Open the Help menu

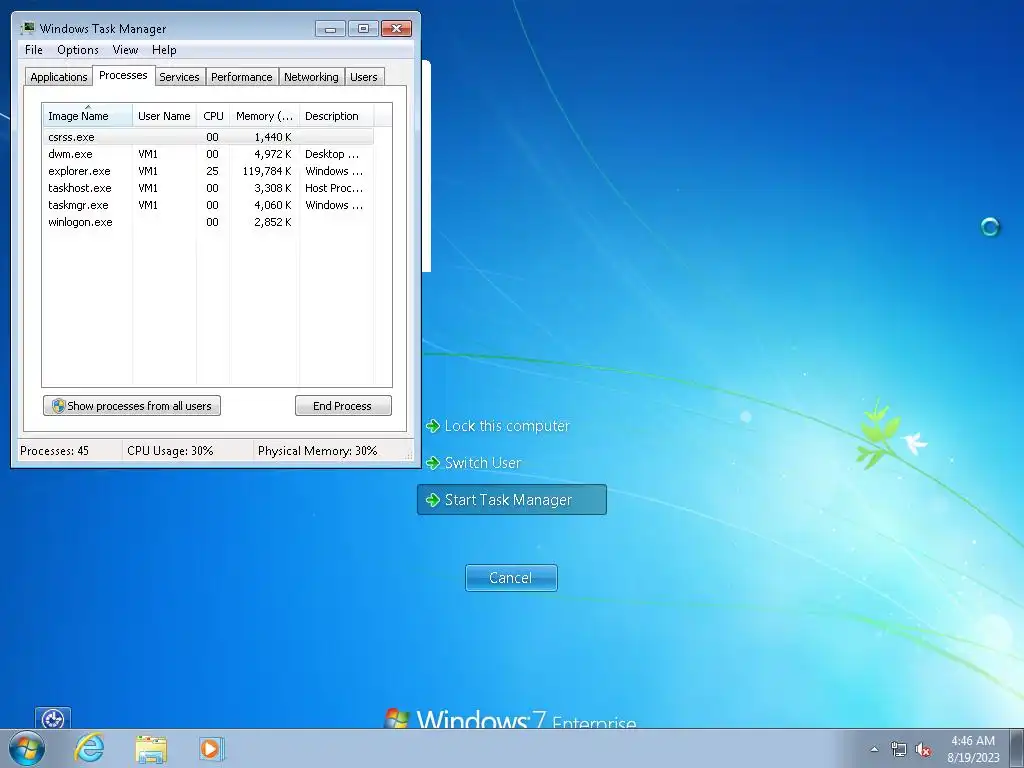(164, 50)
